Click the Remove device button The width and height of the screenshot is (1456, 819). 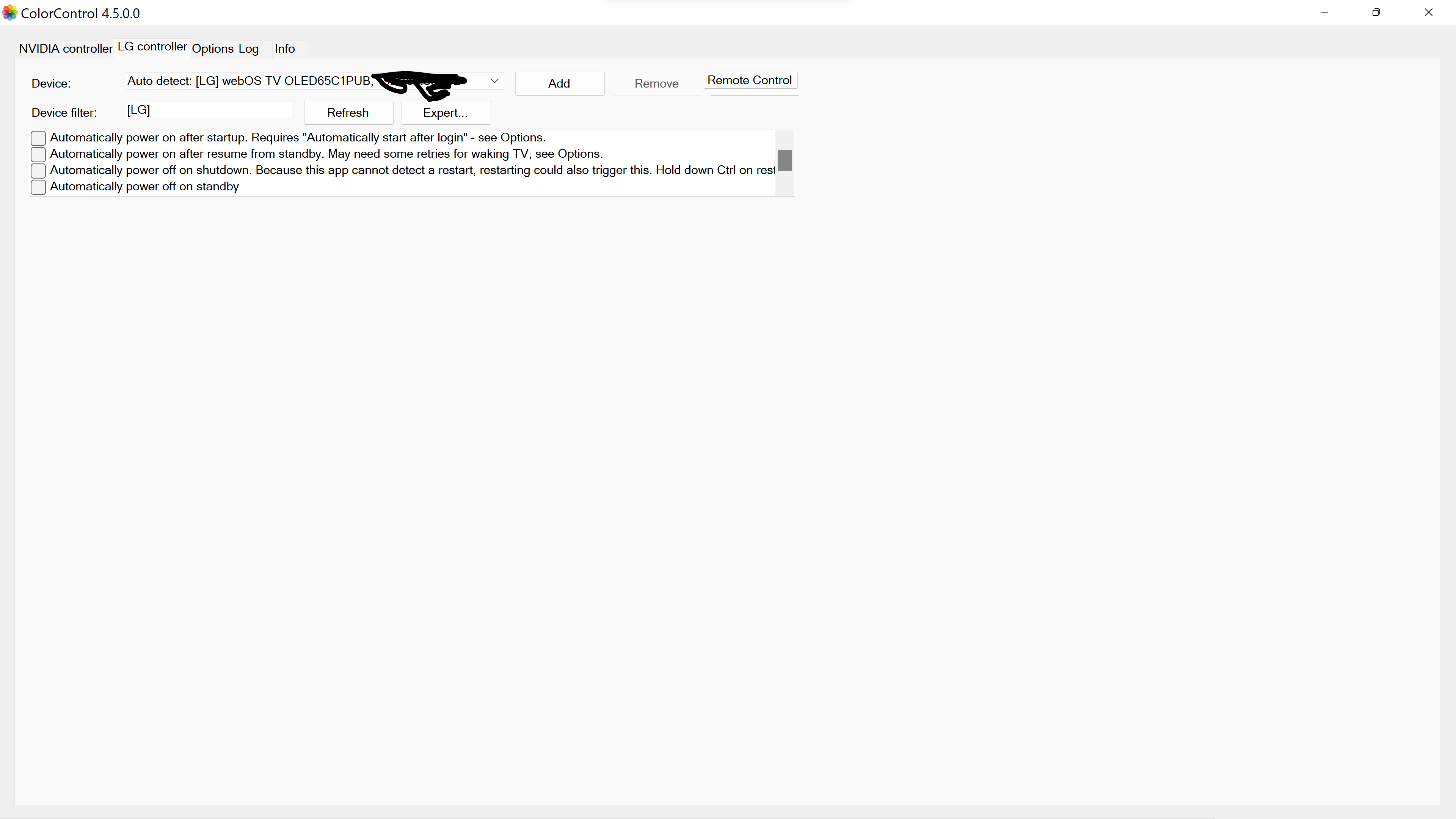click(x=656, y=83)
